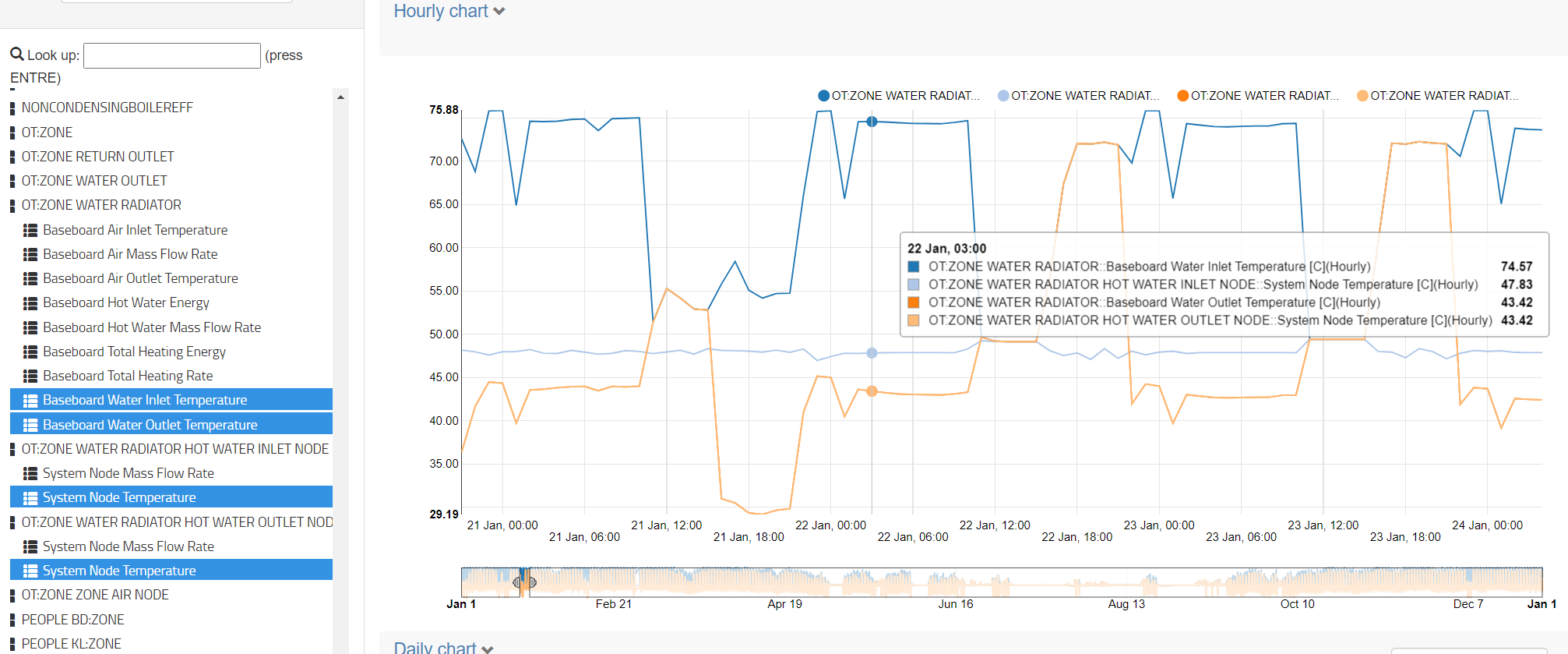This screenshot has height=654, width=1568.
Task: Click list icon of inlet node System Node Temperature
Action: coord(30,497)
